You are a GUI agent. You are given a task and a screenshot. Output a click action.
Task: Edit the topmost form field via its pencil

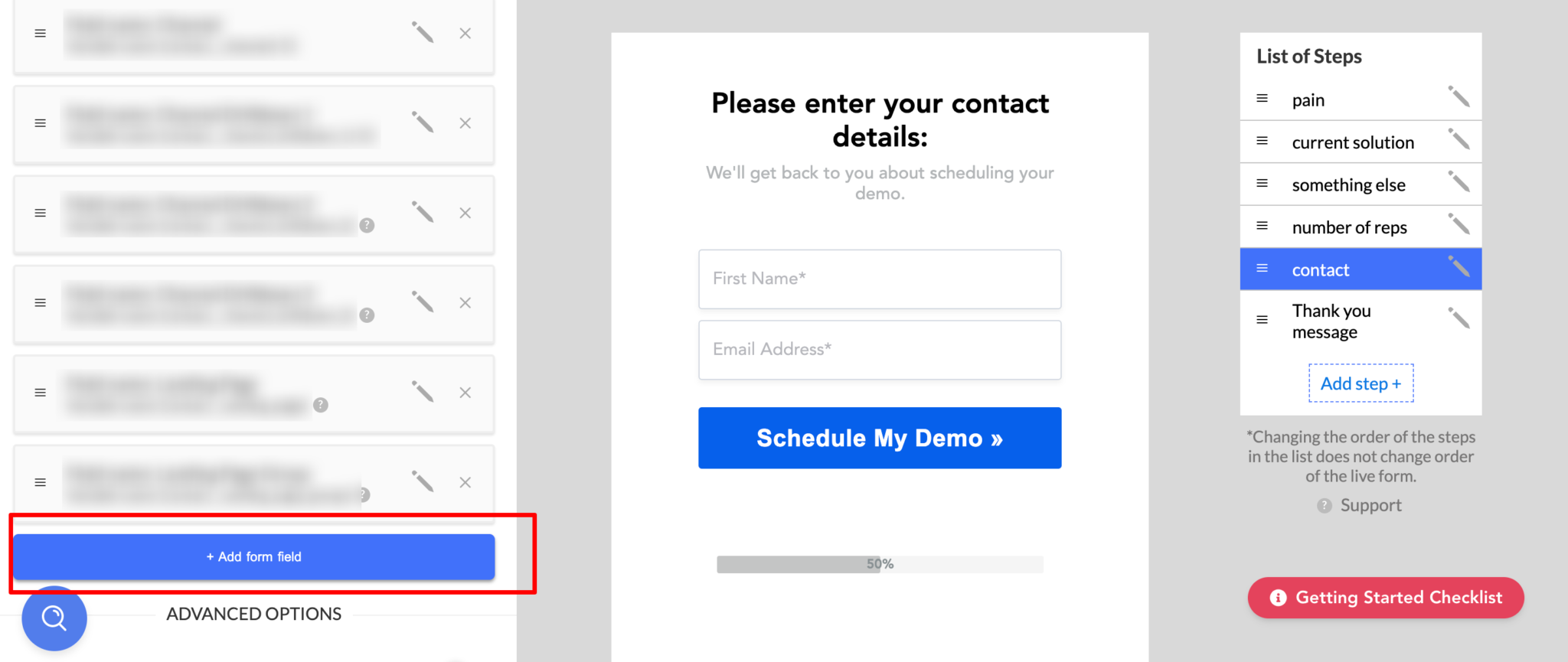(423, 32)
